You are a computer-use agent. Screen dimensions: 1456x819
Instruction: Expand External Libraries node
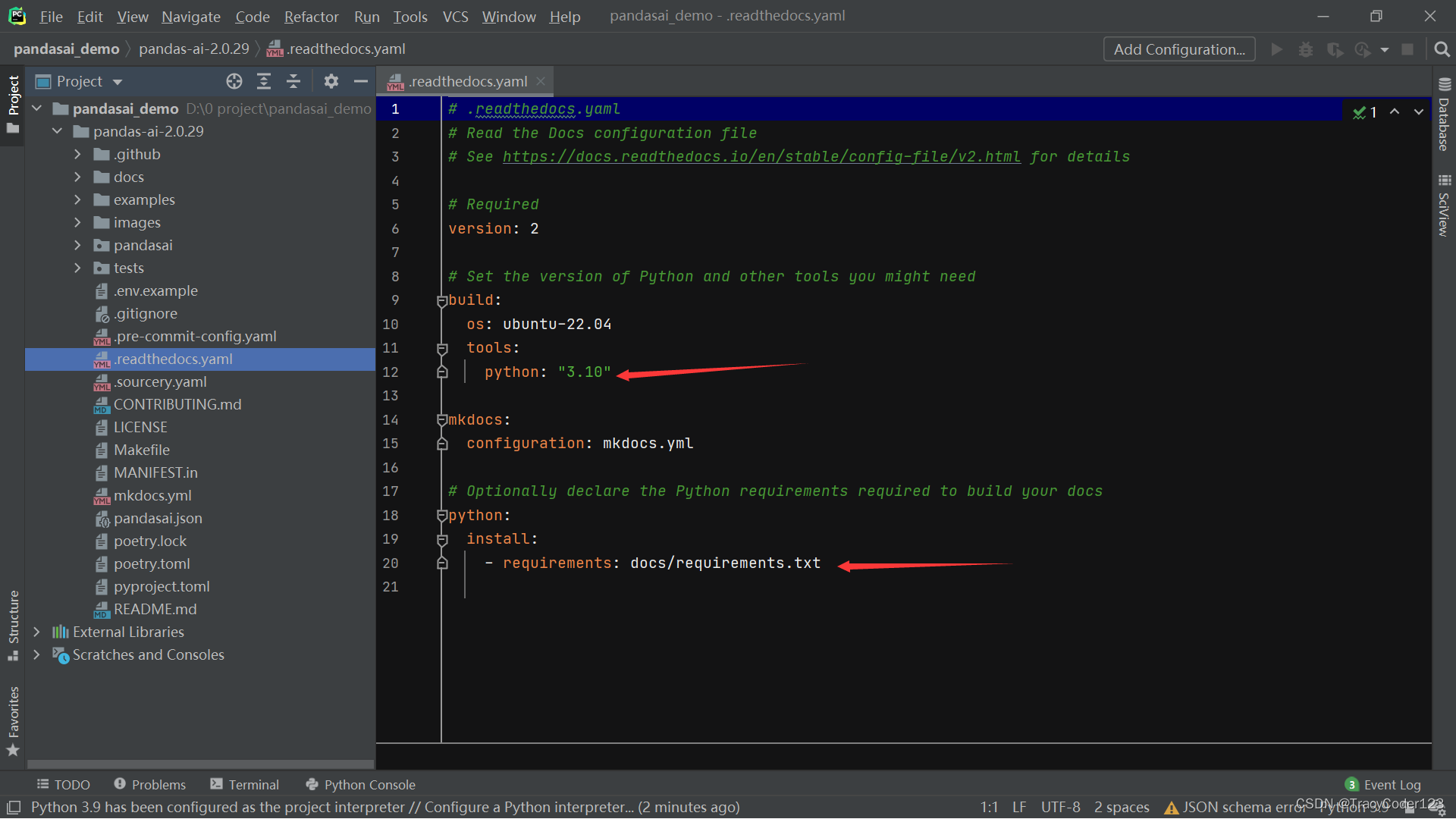coord(36,632)
